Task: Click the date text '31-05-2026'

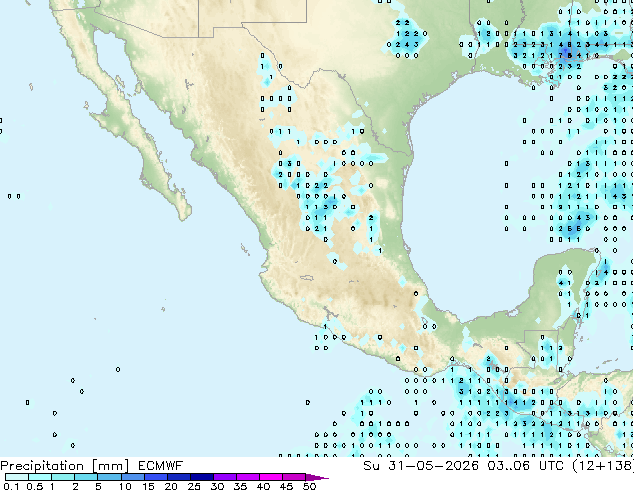Action: [433, 466]
